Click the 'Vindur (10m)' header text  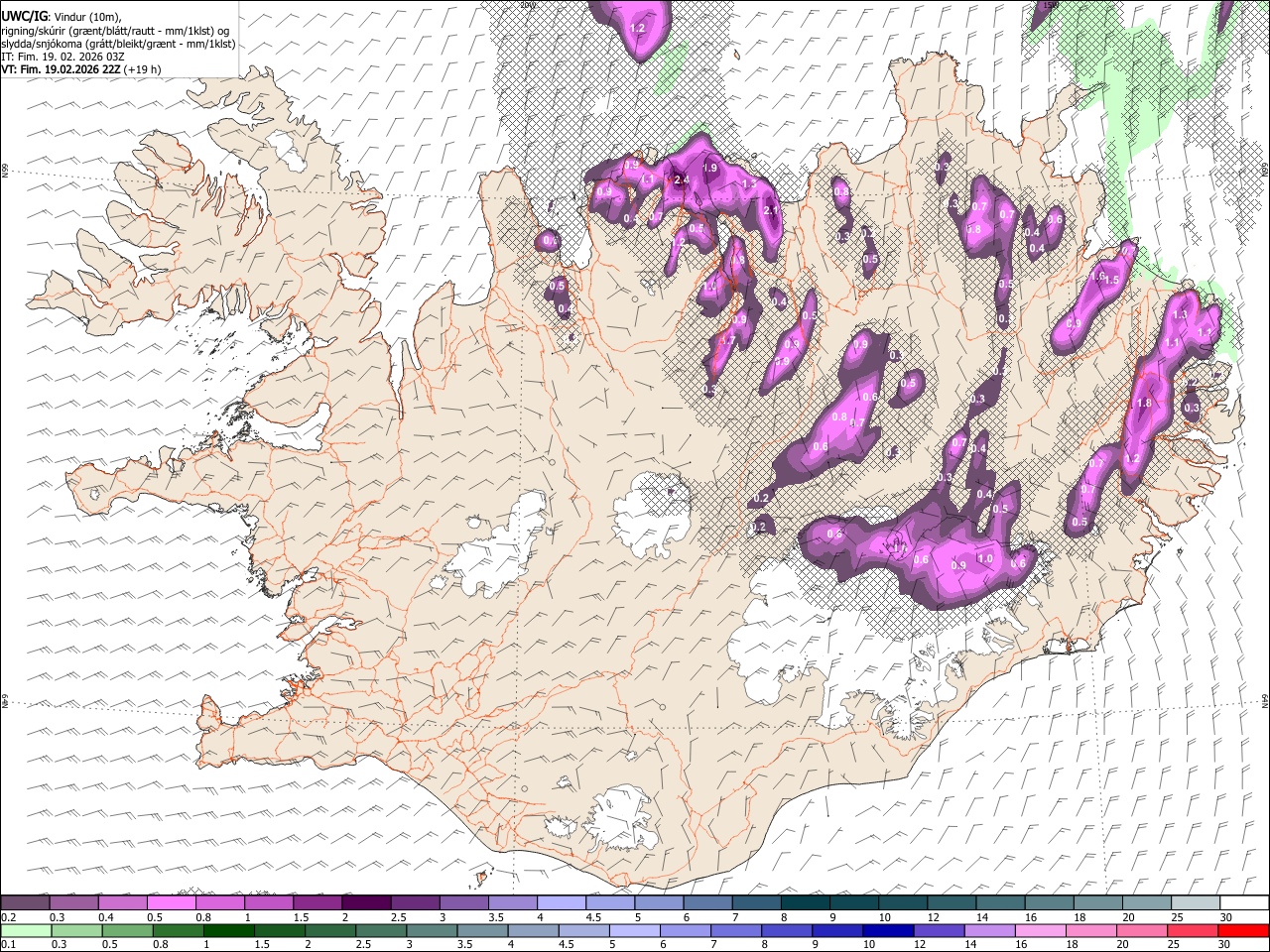point(87,16)
